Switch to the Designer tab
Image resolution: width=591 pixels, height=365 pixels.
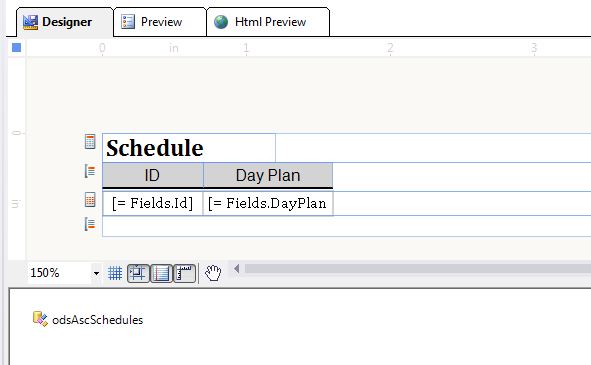pos(65,22)
